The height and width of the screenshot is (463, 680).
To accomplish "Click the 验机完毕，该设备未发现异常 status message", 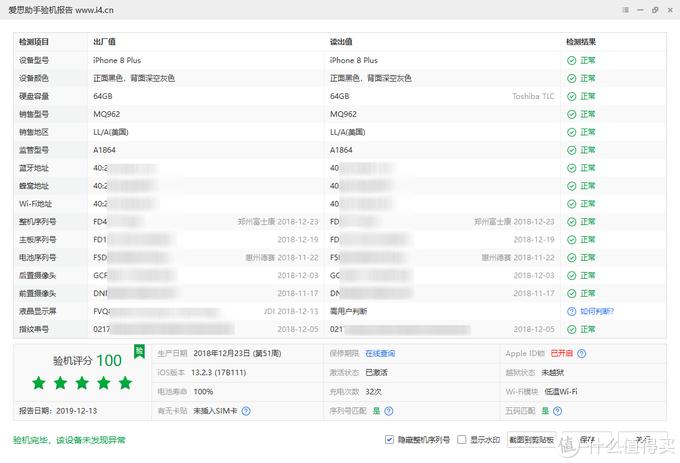I will coord(69,440).
